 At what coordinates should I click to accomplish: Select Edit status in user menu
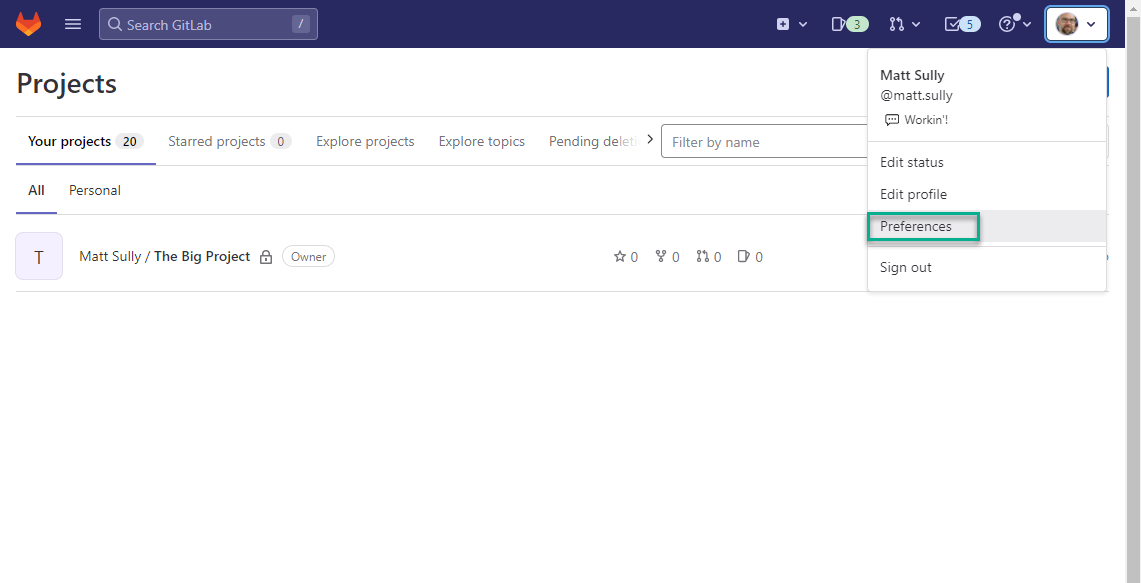tap(911, 162)
